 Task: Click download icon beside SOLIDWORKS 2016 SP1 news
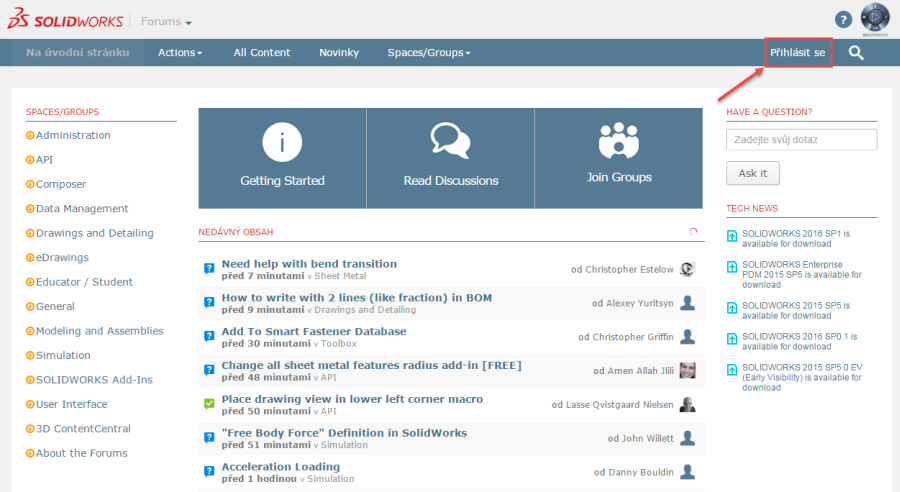(732, 235)
